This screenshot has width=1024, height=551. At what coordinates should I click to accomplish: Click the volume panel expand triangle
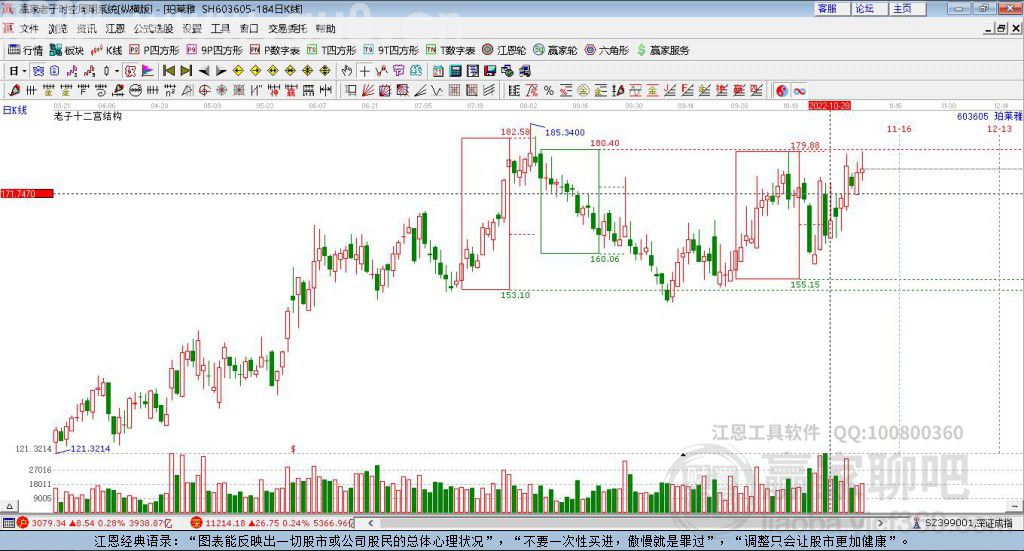[x=10, y=506]
